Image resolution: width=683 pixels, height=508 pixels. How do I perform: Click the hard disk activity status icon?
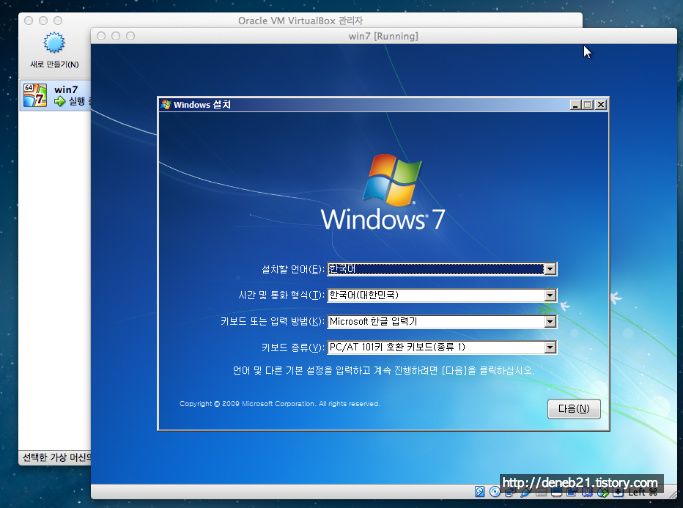(480, 492)
